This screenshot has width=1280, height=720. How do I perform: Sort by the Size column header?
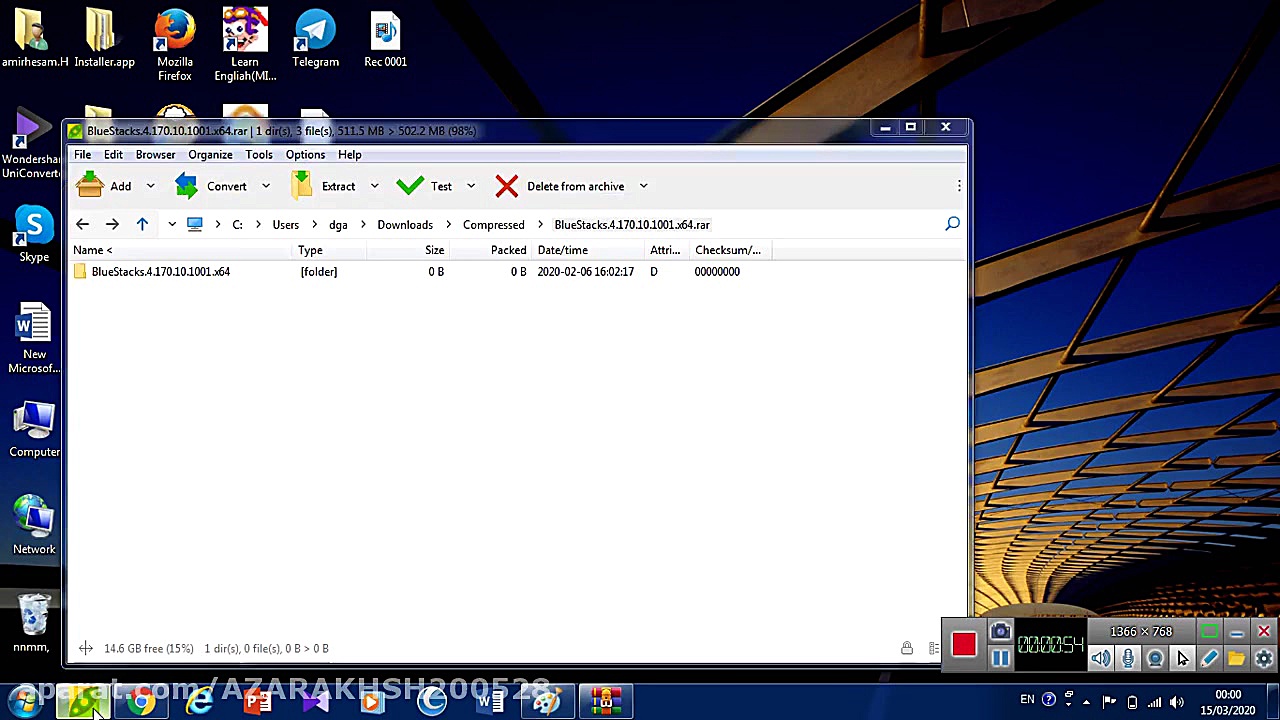409,250
